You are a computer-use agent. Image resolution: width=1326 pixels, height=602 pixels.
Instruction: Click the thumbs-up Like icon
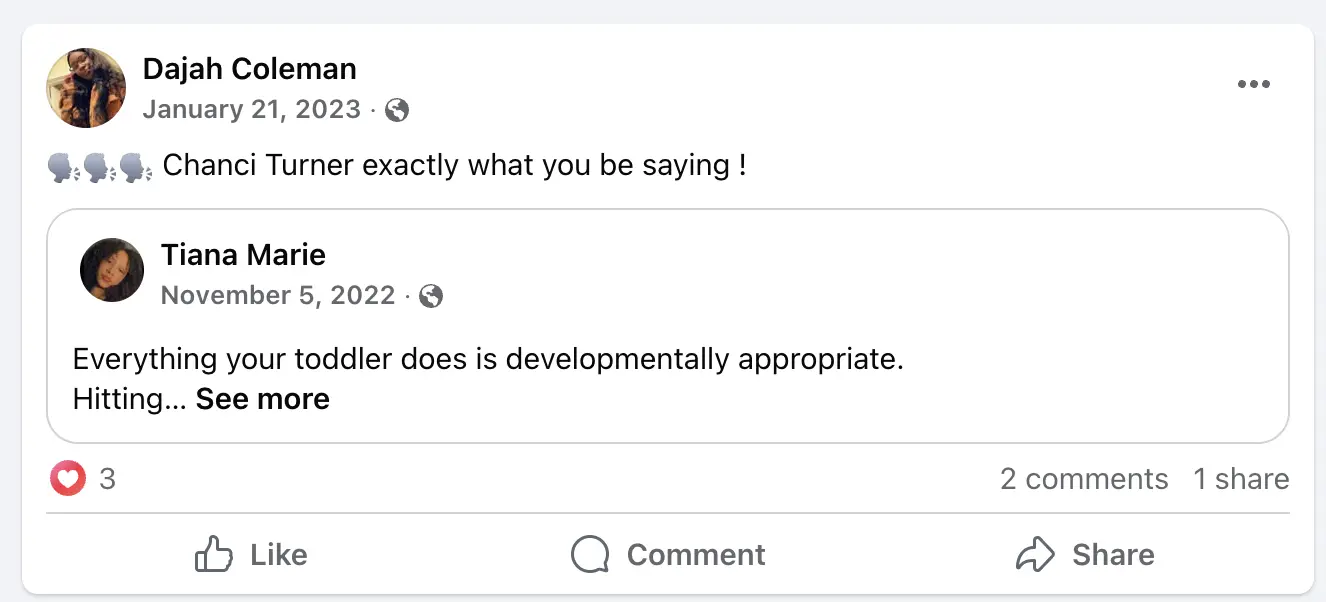click(213, 554)
